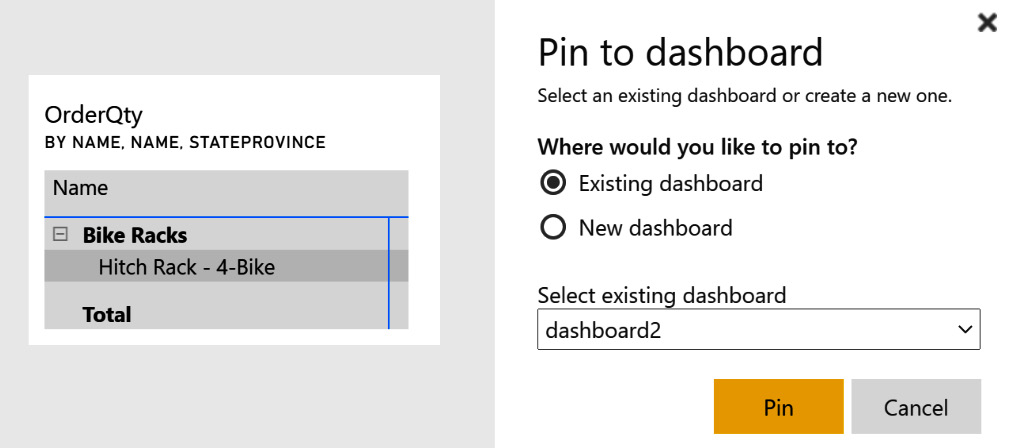Select the Hitch Rack - 4-Bike row
The width and height of the screenshot is (1010, 448).
pyautogui.click(x=186, y=267)
